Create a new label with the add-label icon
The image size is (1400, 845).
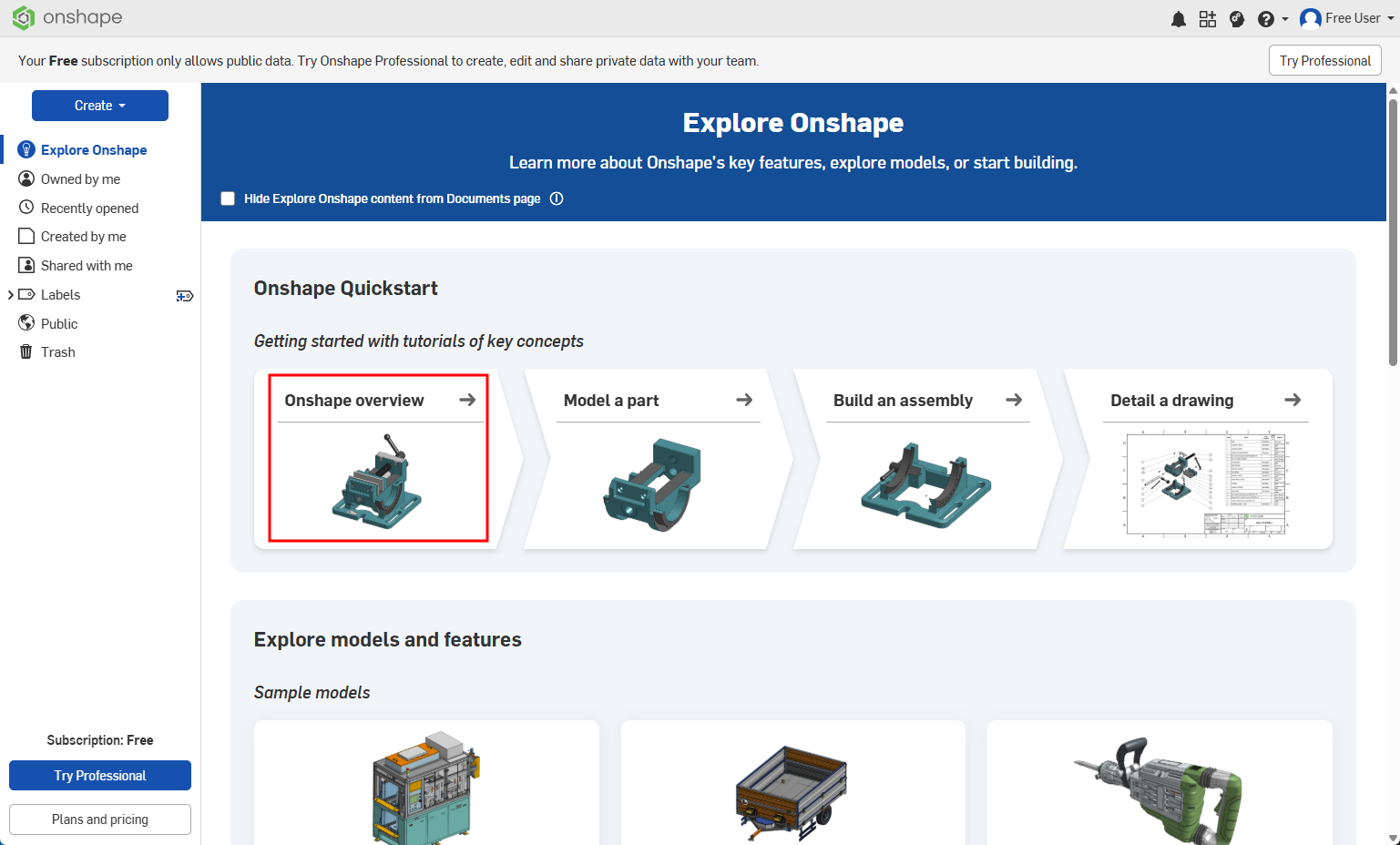pyautogui.click(x=185, y=295)
